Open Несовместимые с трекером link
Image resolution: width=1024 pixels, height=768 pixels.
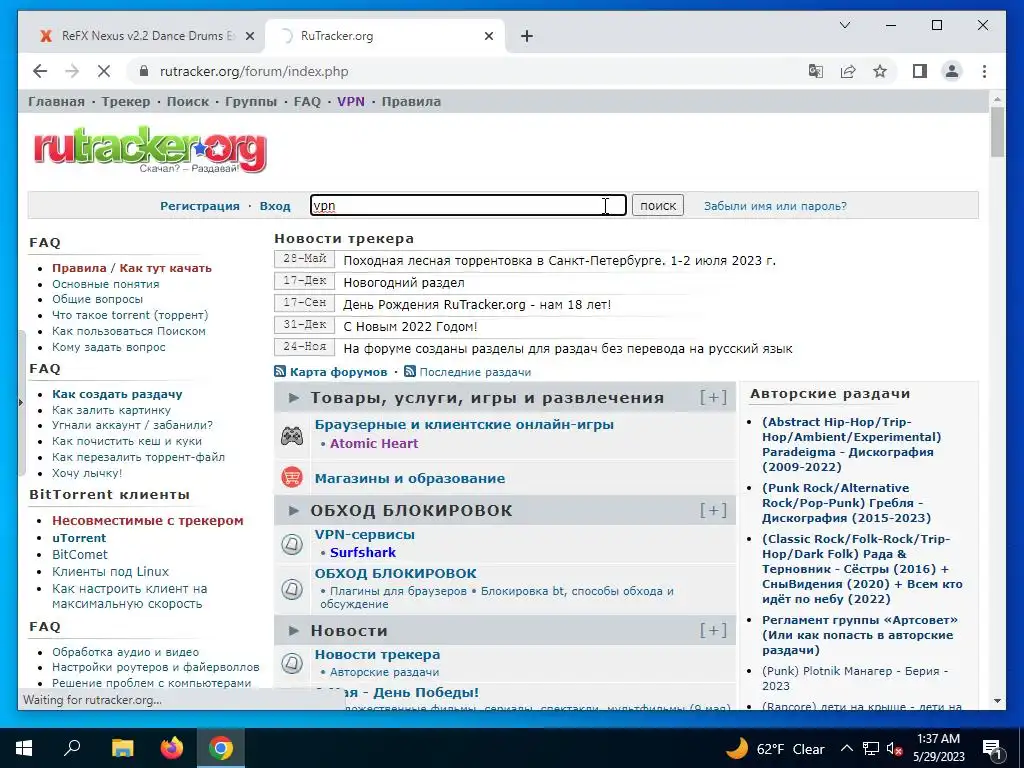(148, 520)
